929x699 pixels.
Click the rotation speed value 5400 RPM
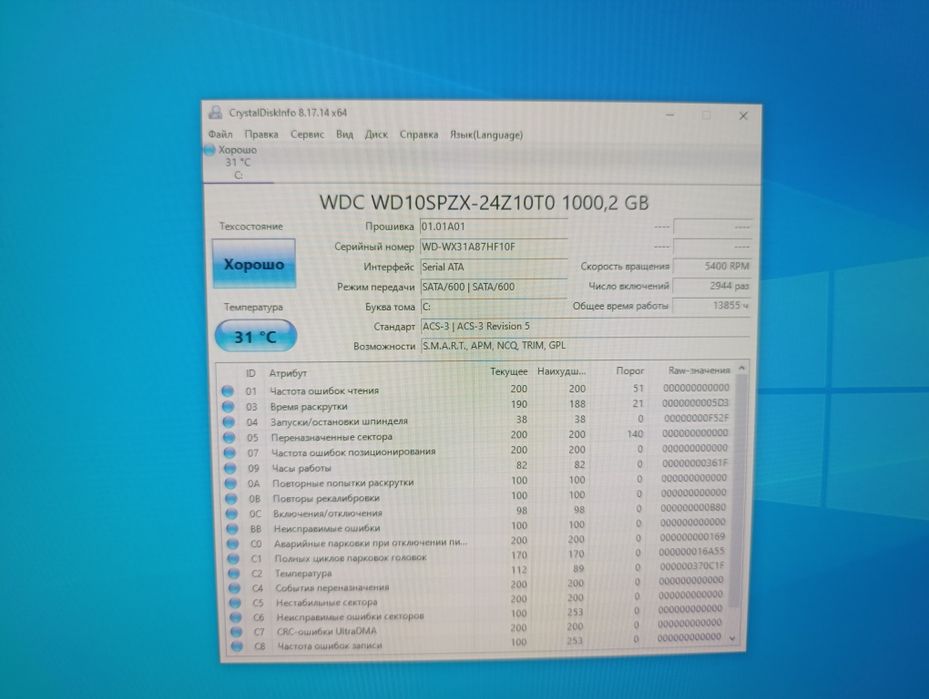click(x=712, y=266)
